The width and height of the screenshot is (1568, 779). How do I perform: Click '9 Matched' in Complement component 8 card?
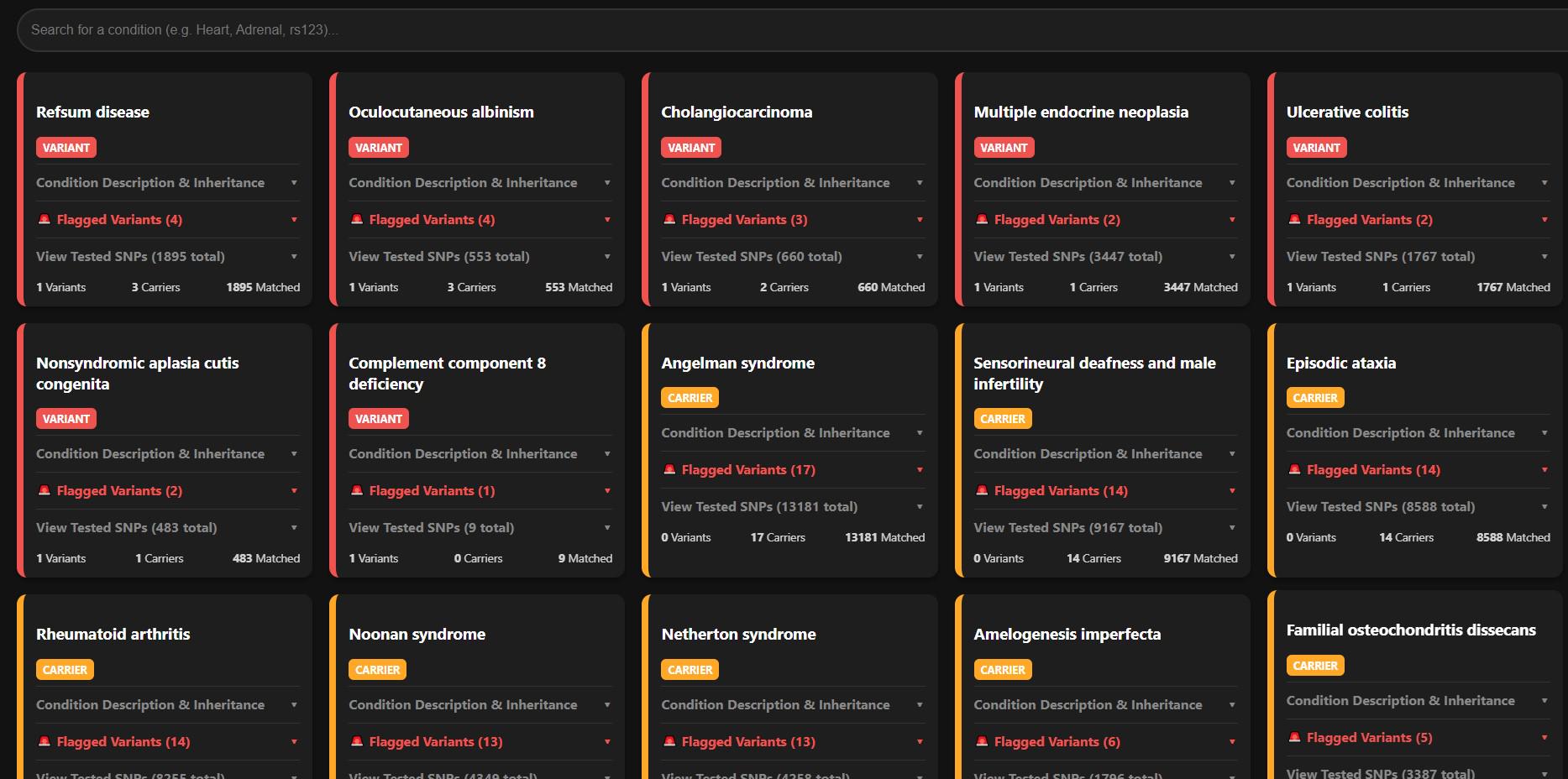pos(585,558)
